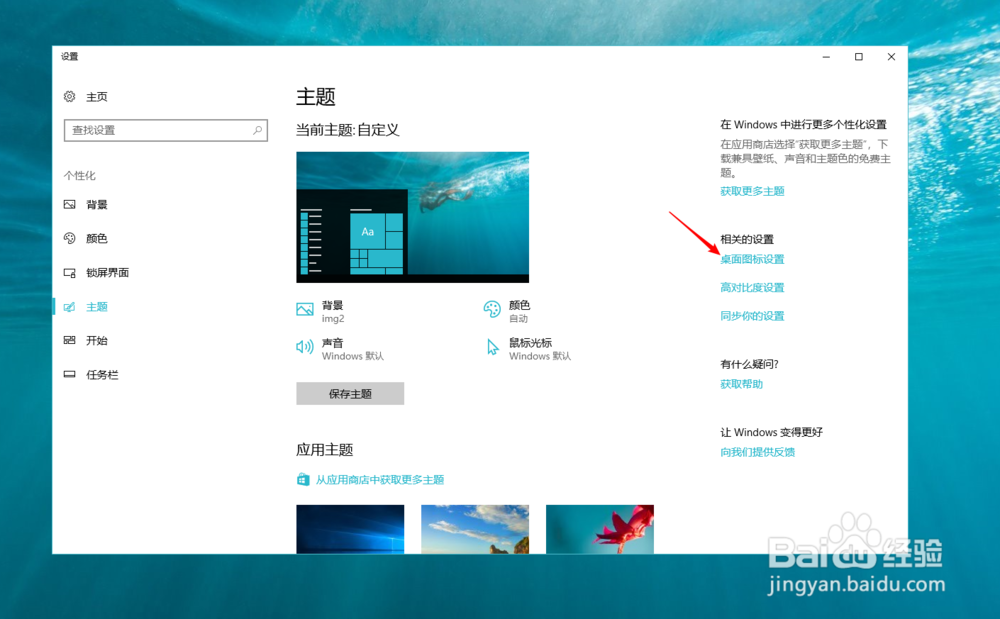The image size is (1000, 619).
Task: Open the 背景 img2 setting
Action: pos(321,311)
